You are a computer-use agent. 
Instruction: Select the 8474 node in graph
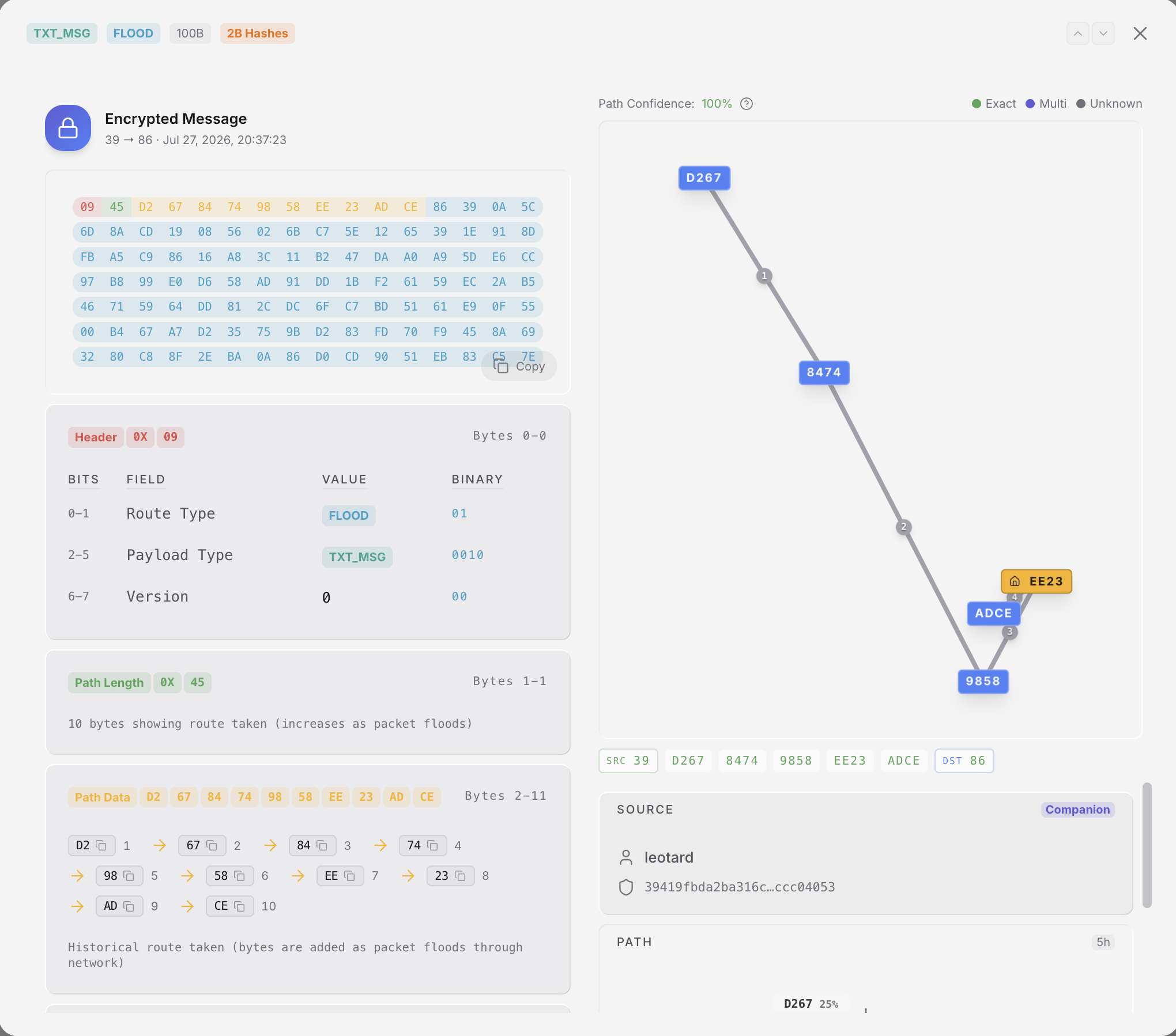824,372
